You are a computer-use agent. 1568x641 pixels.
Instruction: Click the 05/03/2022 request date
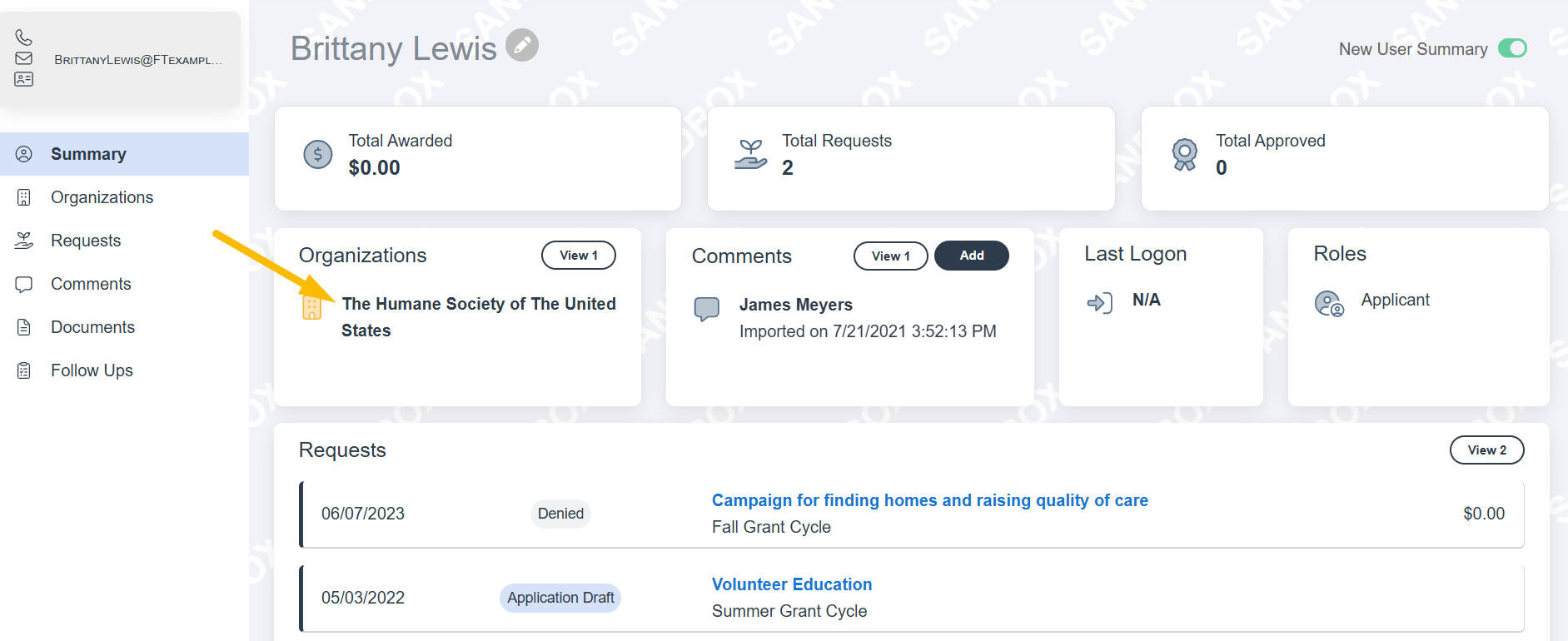363,598
